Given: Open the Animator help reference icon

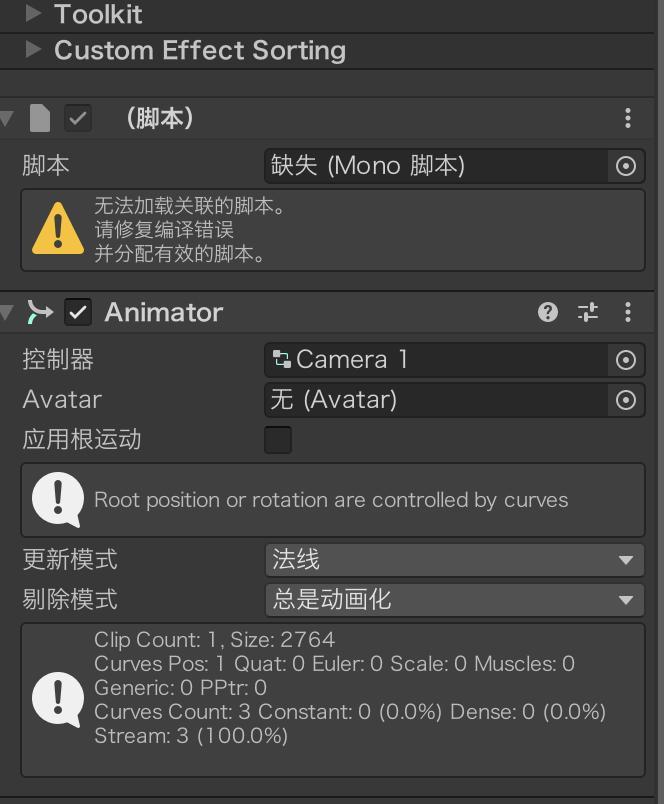Looking at the screenshot, I should tap(547, 312).
